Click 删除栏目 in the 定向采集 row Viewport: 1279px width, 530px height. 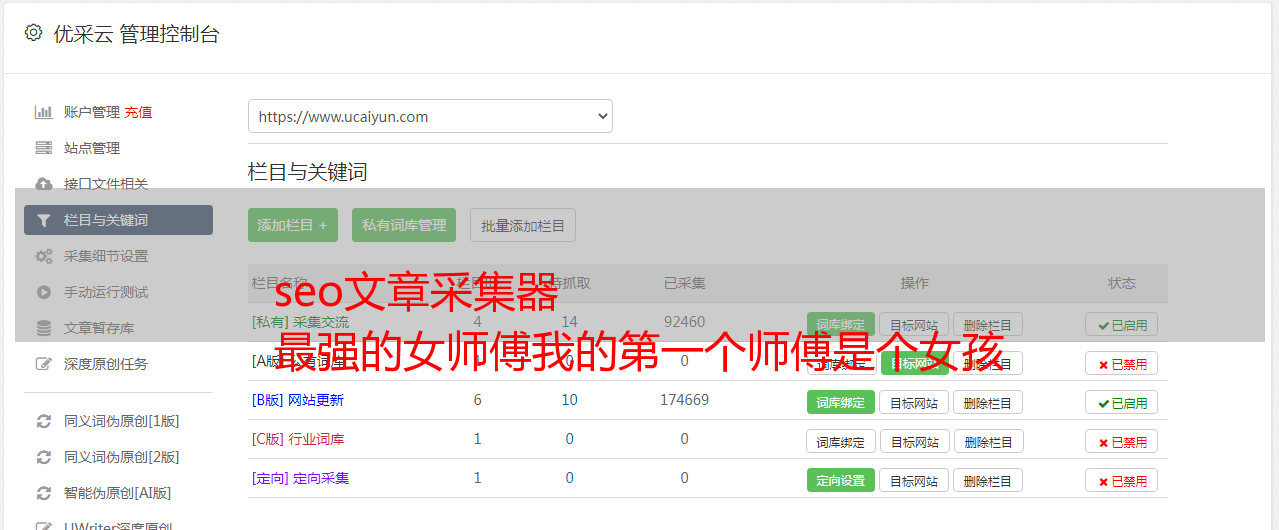pyautogui.click(x=988, y=480)
